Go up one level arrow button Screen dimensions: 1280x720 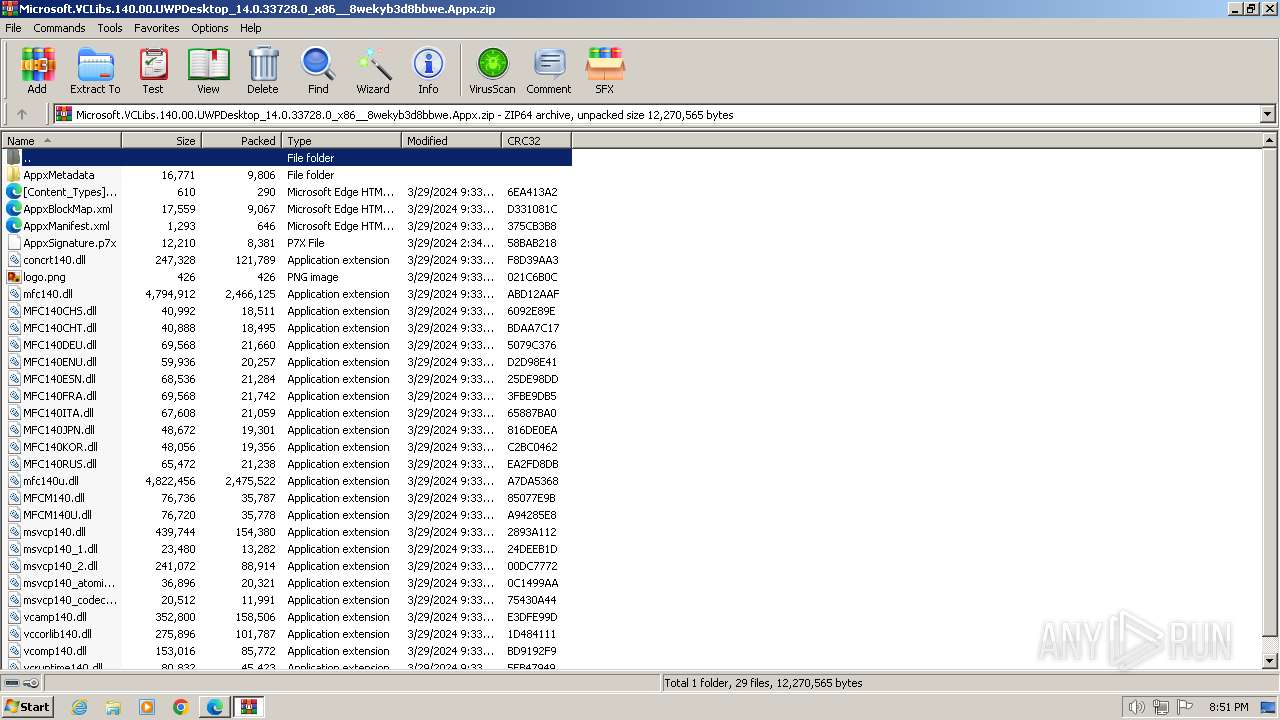point(22,114)
